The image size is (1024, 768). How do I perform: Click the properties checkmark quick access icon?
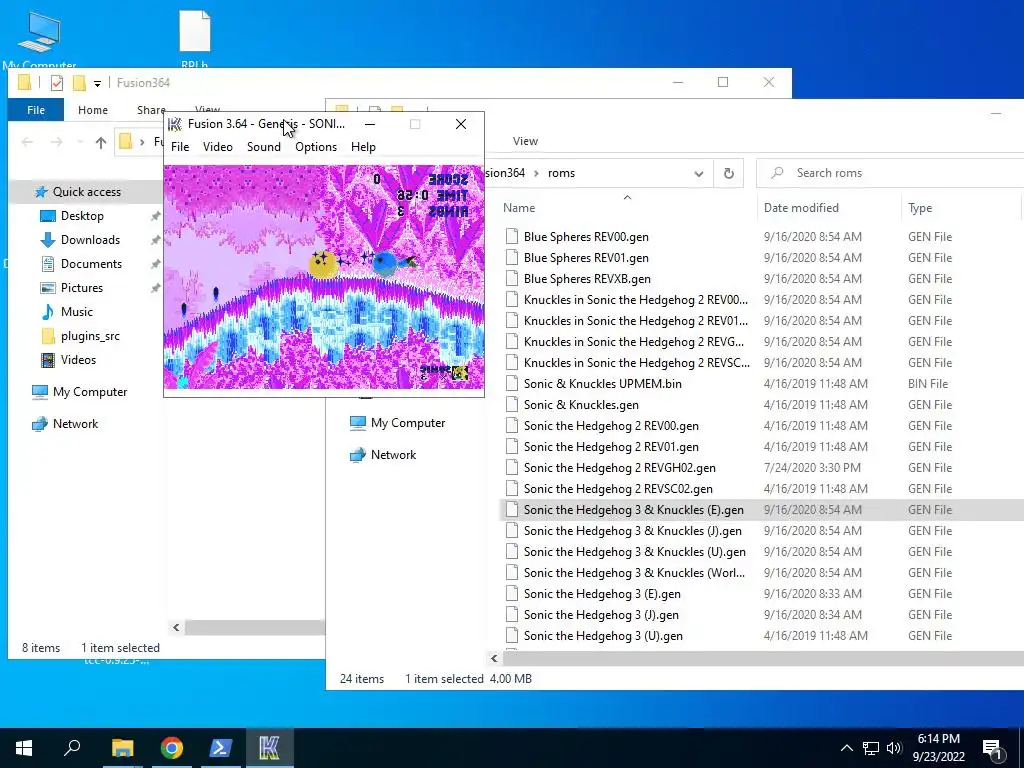tap(57, 83)
